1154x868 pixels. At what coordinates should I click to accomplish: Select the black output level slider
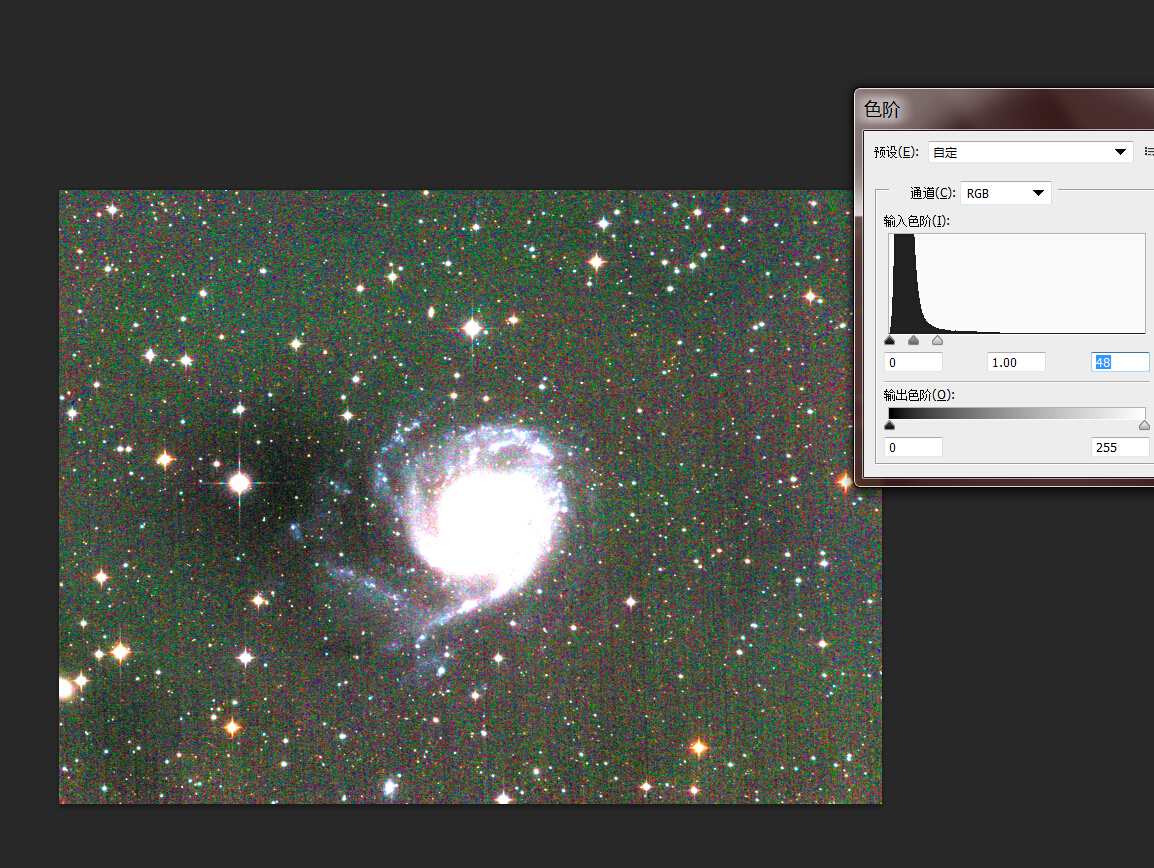(890, 426)
